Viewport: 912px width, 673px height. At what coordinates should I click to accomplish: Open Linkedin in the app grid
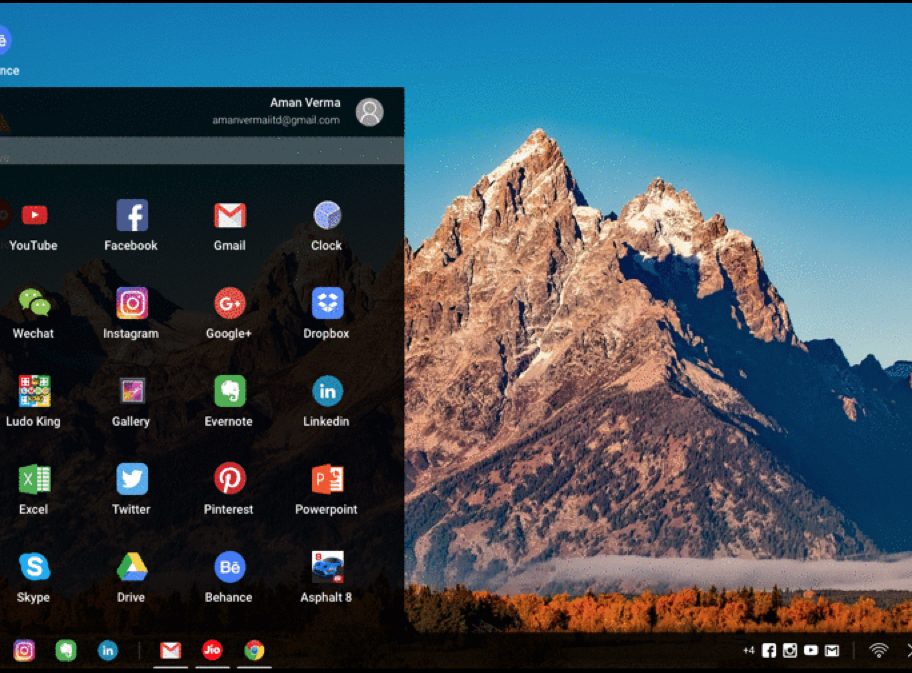click(327, 391)
